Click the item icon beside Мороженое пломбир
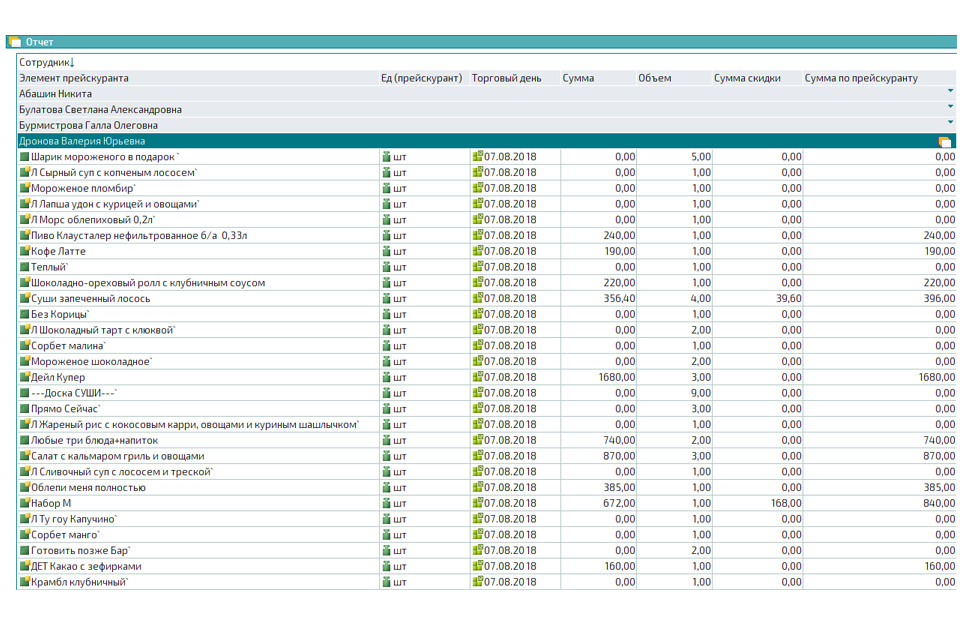This screenshot has width=960, height=640. 25,188
